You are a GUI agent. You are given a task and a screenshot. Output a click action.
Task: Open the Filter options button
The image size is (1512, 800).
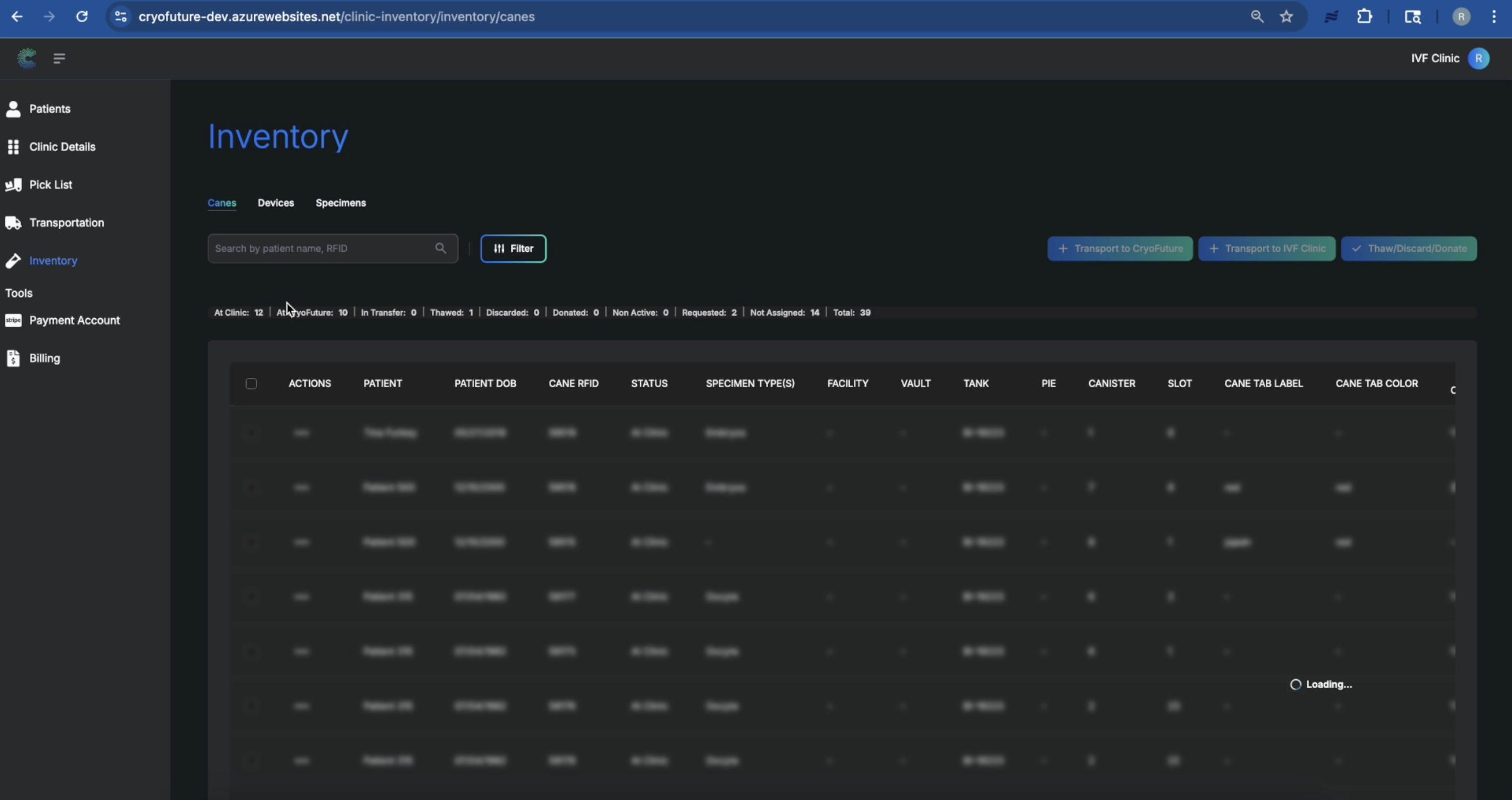513,248
